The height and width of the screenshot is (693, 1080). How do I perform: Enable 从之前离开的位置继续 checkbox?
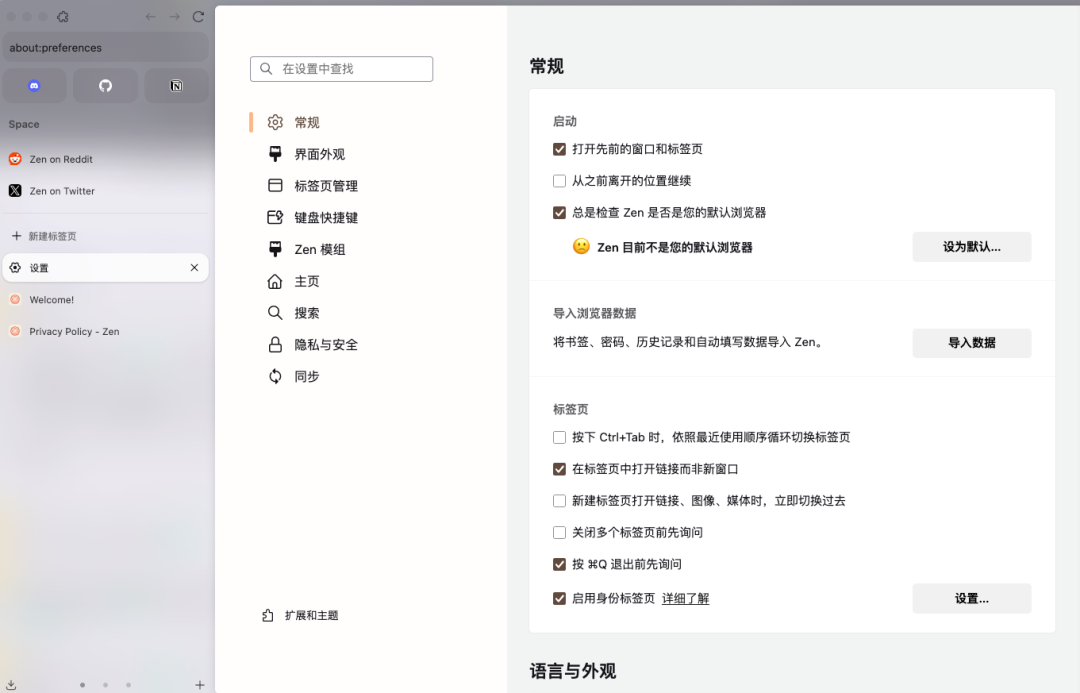coord(559,181)
